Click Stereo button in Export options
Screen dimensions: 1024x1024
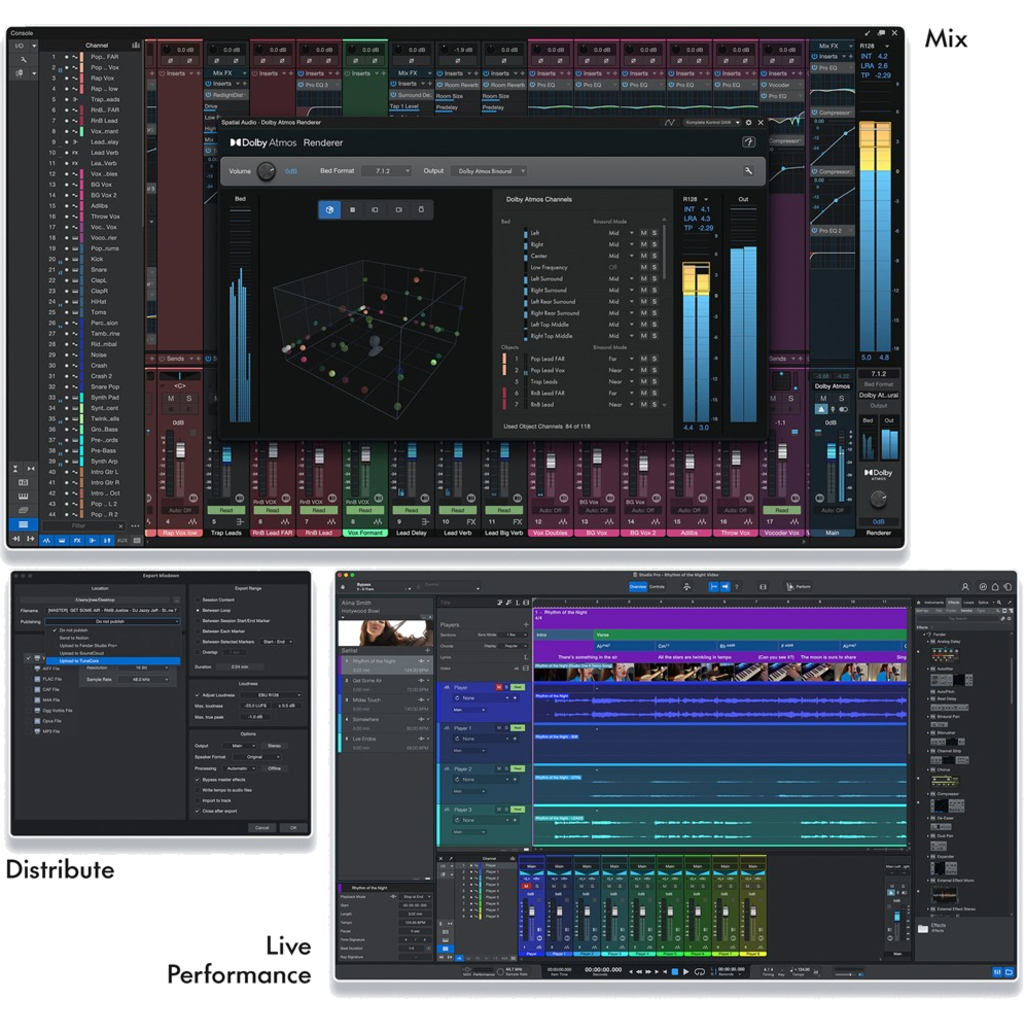(274, 745)
